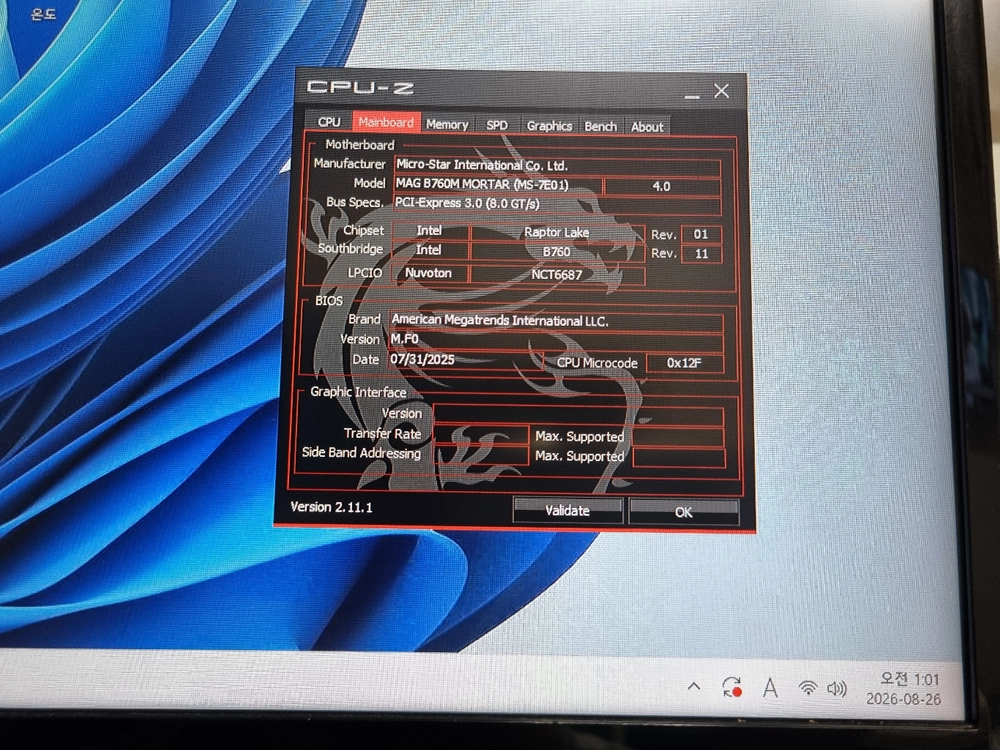
Task: Click the LPCIO vendor Nuvoton
Action: coord(429,273)
